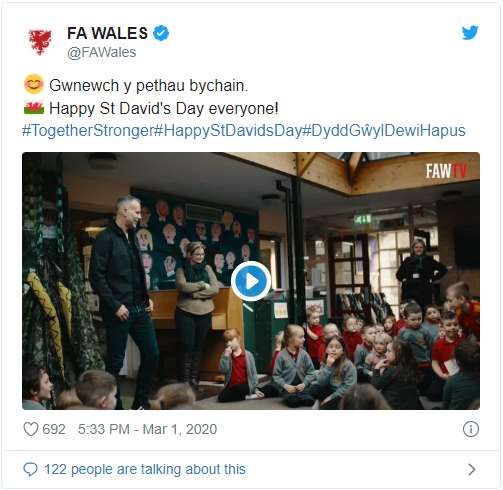Expand the conversation using the right chevron

point(471,469)
